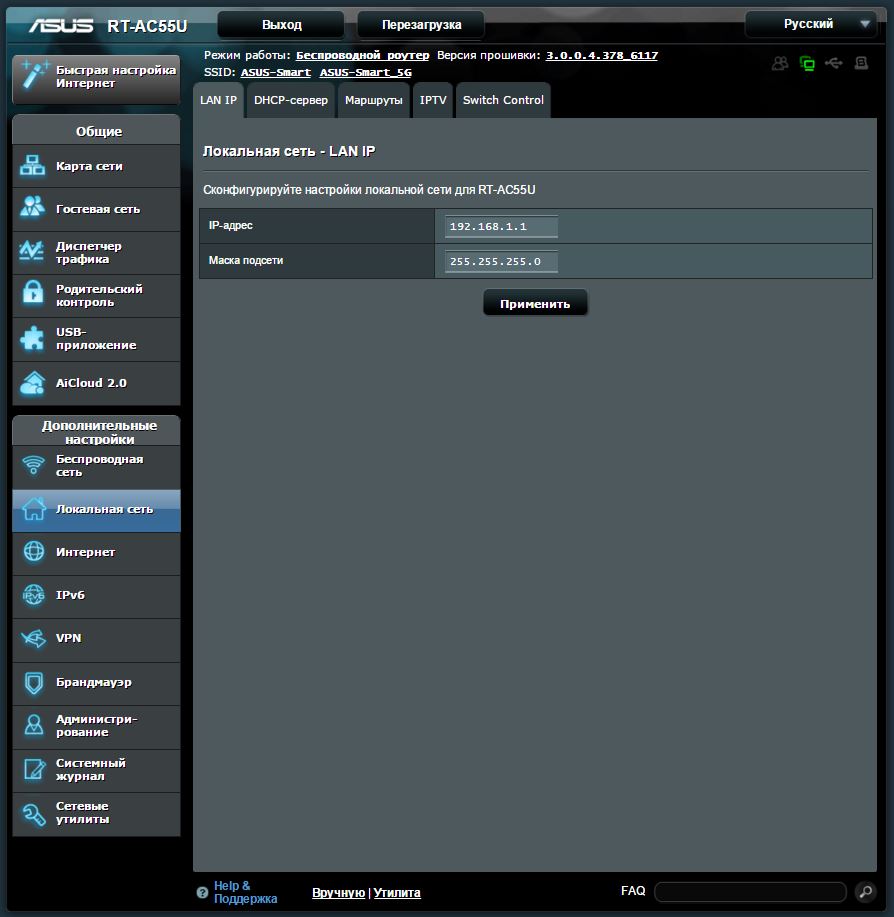894x917 pixels.
Task: Click the green network connection status icon
Action: (x=807, y=63)
